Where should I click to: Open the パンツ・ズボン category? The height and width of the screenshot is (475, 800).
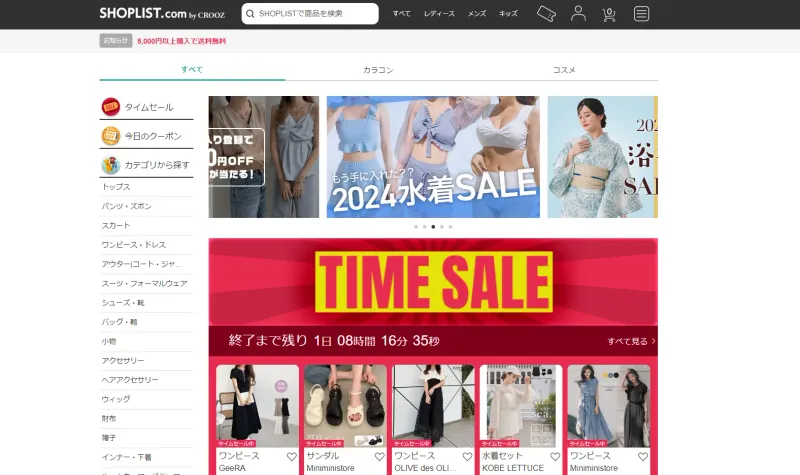tap(146, 206)
